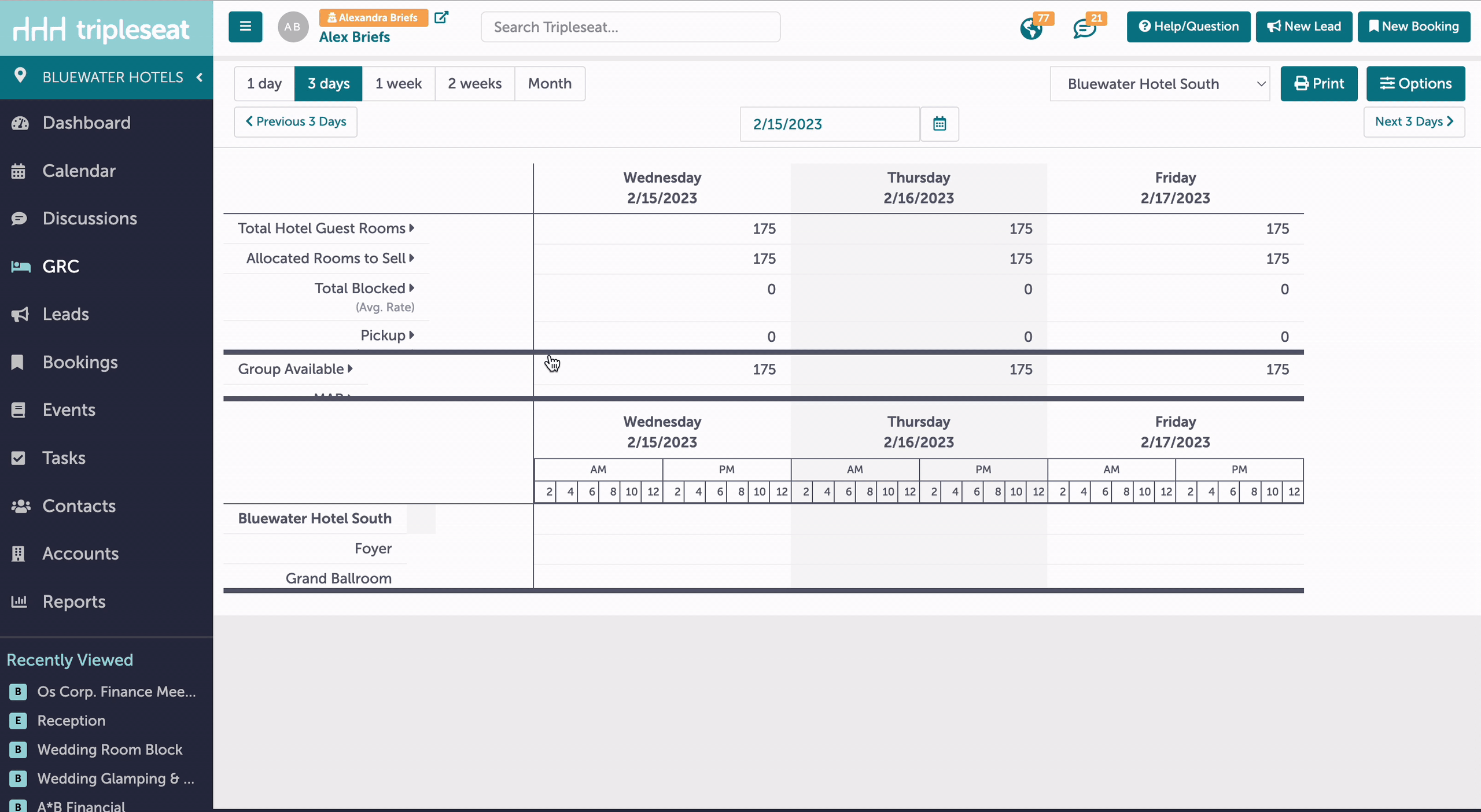Open the Leads section
Image resolution: width=1481 pixels, height=812 pixels.
pyautogui.click(x=66, y=315)
